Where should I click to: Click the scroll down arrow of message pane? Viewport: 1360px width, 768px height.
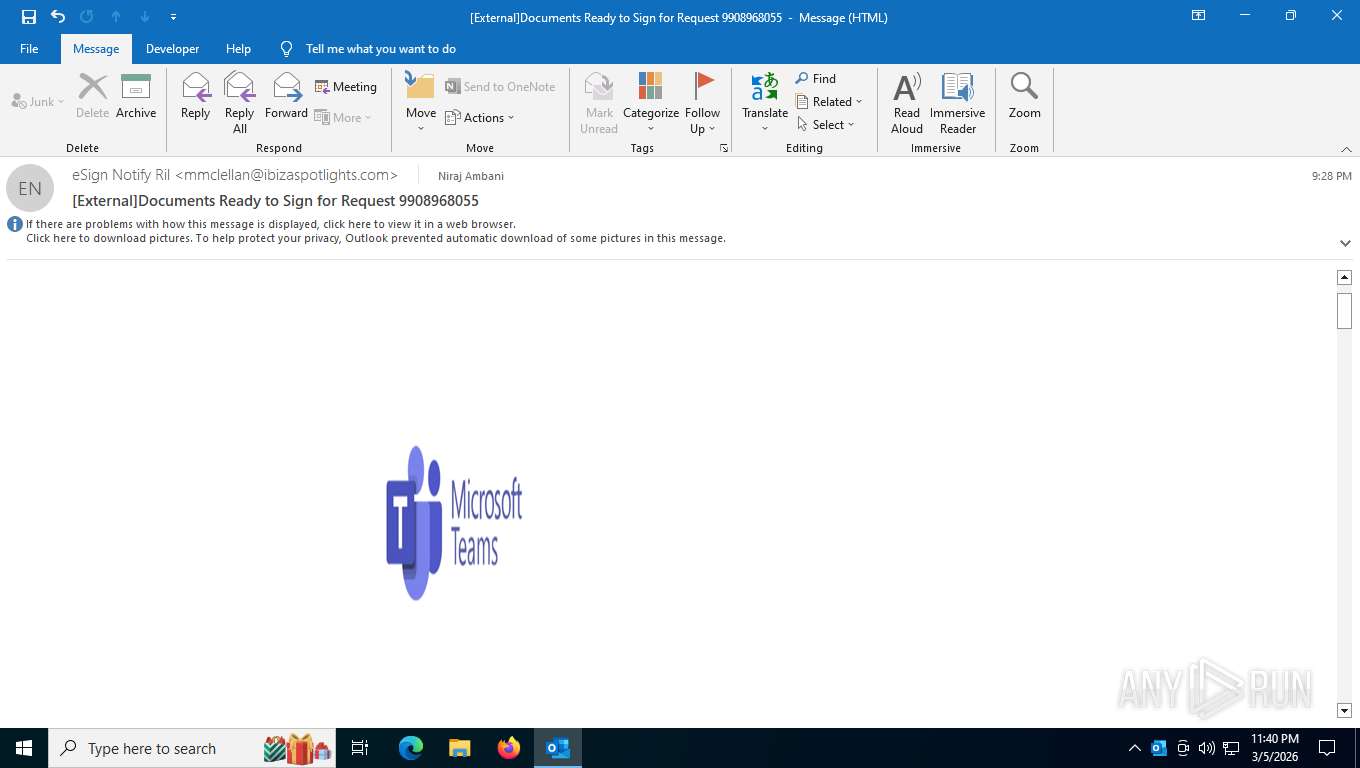pos(1344,710)
